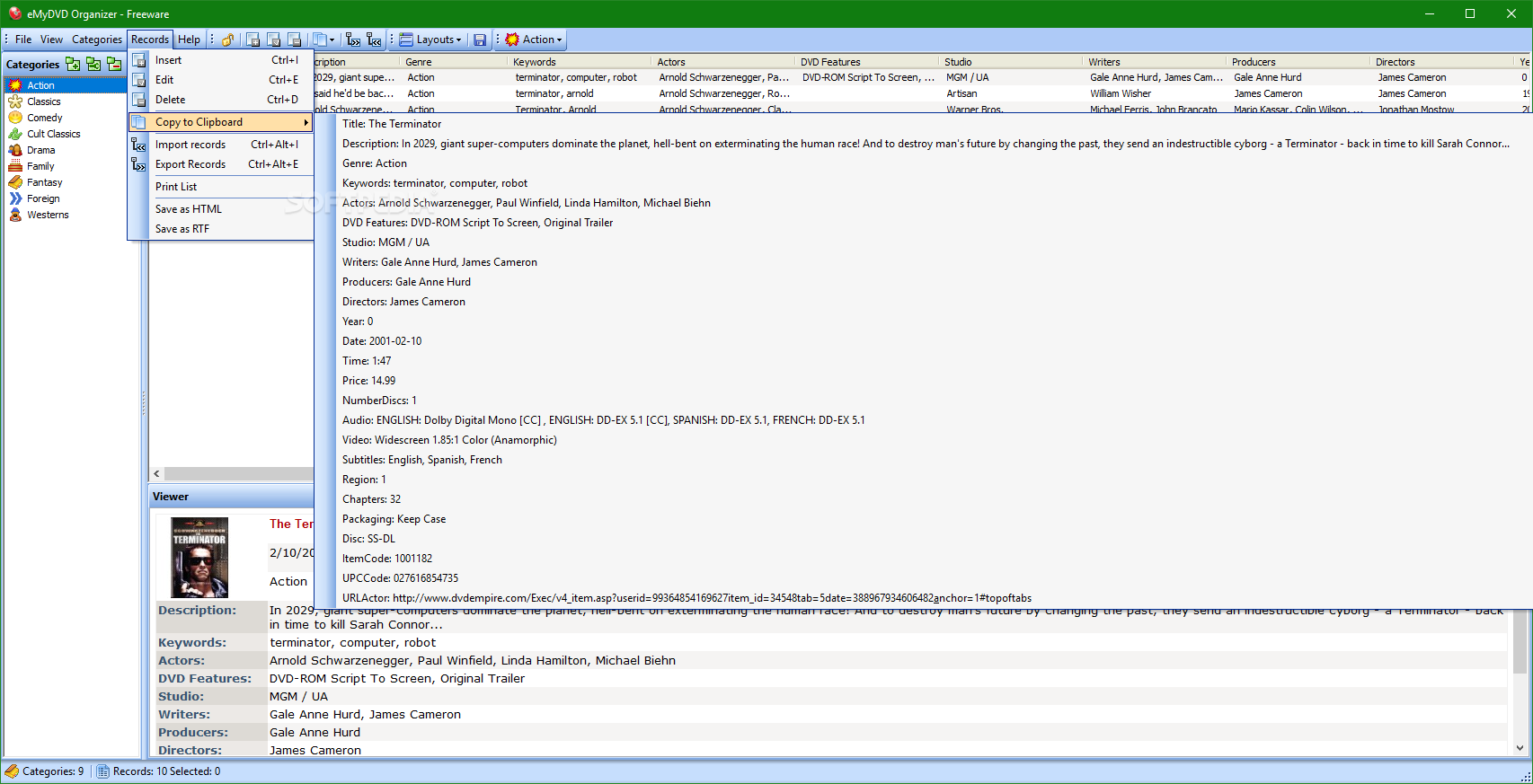The height and width of the screenshot is (784, 1533).
Task: Sort by the Producers column header
Action: coord(1298,62)
